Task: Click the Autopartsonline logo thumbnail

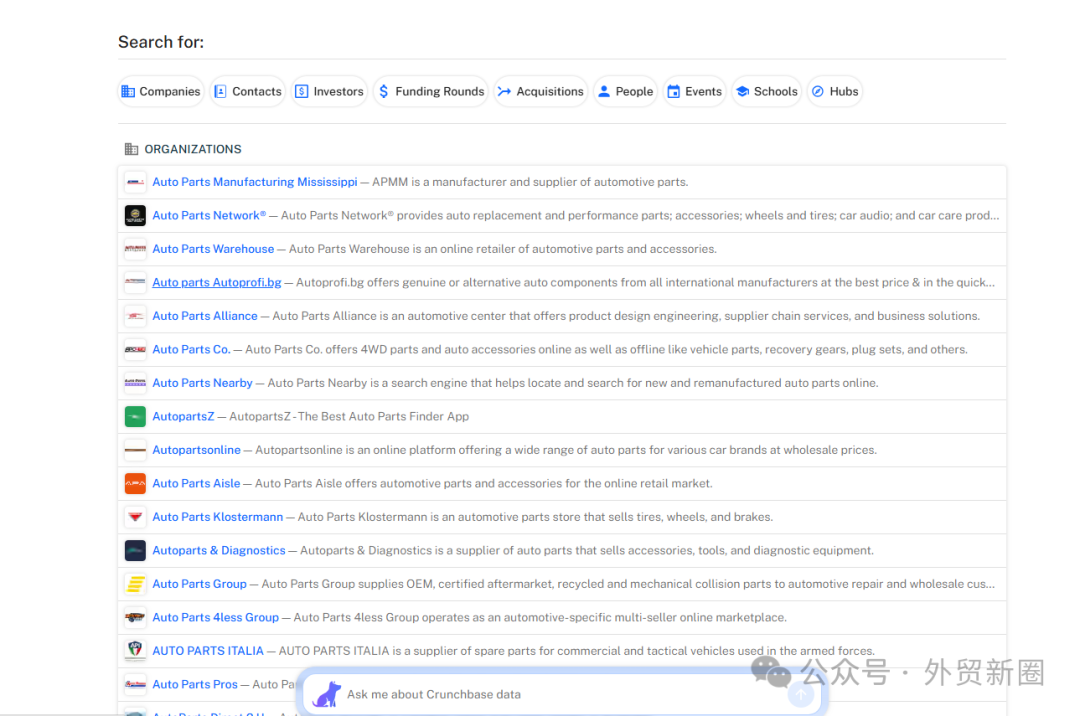Action: [135, 450]
